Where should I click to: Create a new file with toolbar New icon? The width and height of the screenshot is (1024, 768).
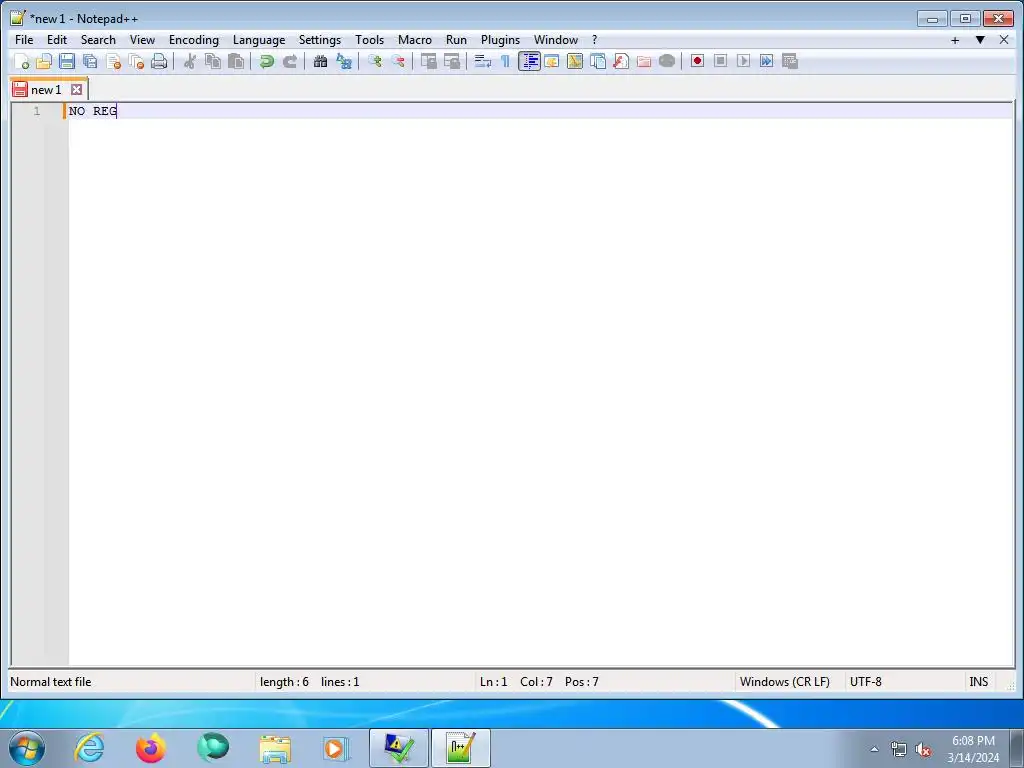point(22,61)
